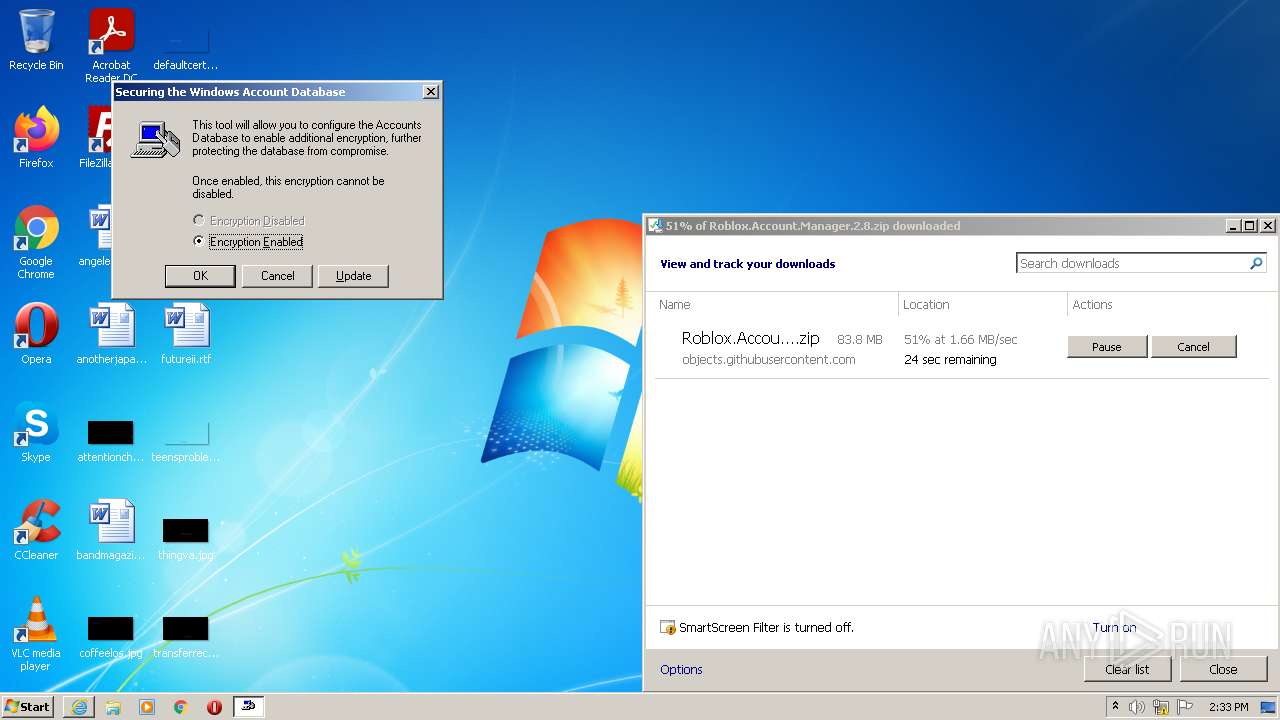This screenshot has width=1280, height=720.
Task: Launch the Skype desktop shortcut
Action: [36, 432]
